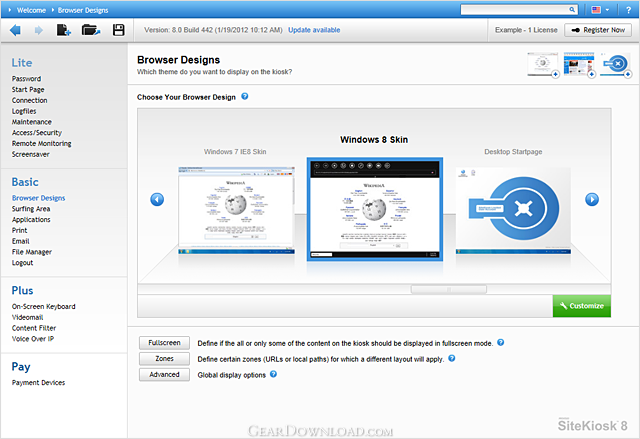Viewport: 640px width, 439px height.
Task: Open Password in the Lite section
Action: pyautogui.click(x=26, y=79)
